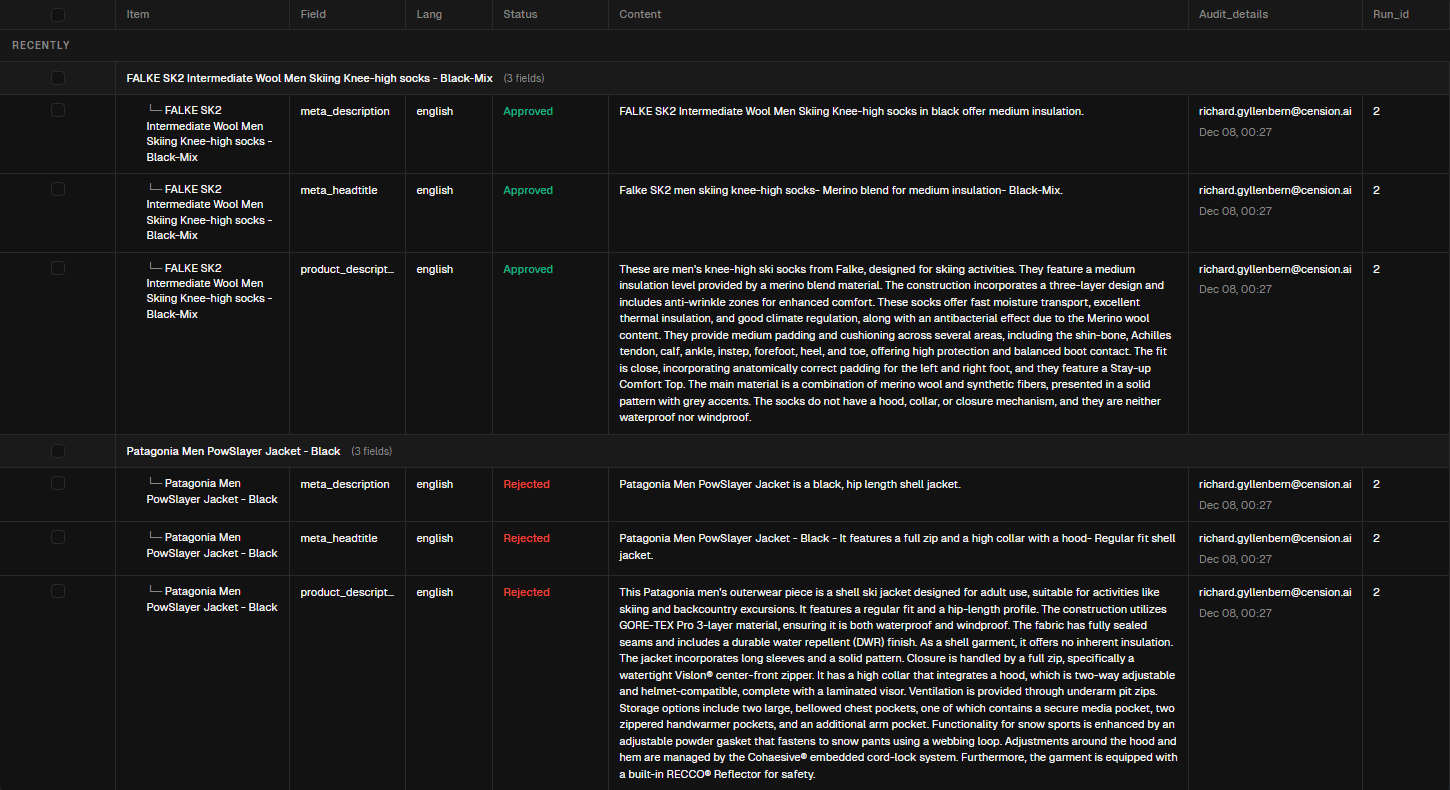This screenshot has height=790, width=1450.
Task: Tick the rejected Patagonia product_description row checkbox
Action: click(57, 590)
